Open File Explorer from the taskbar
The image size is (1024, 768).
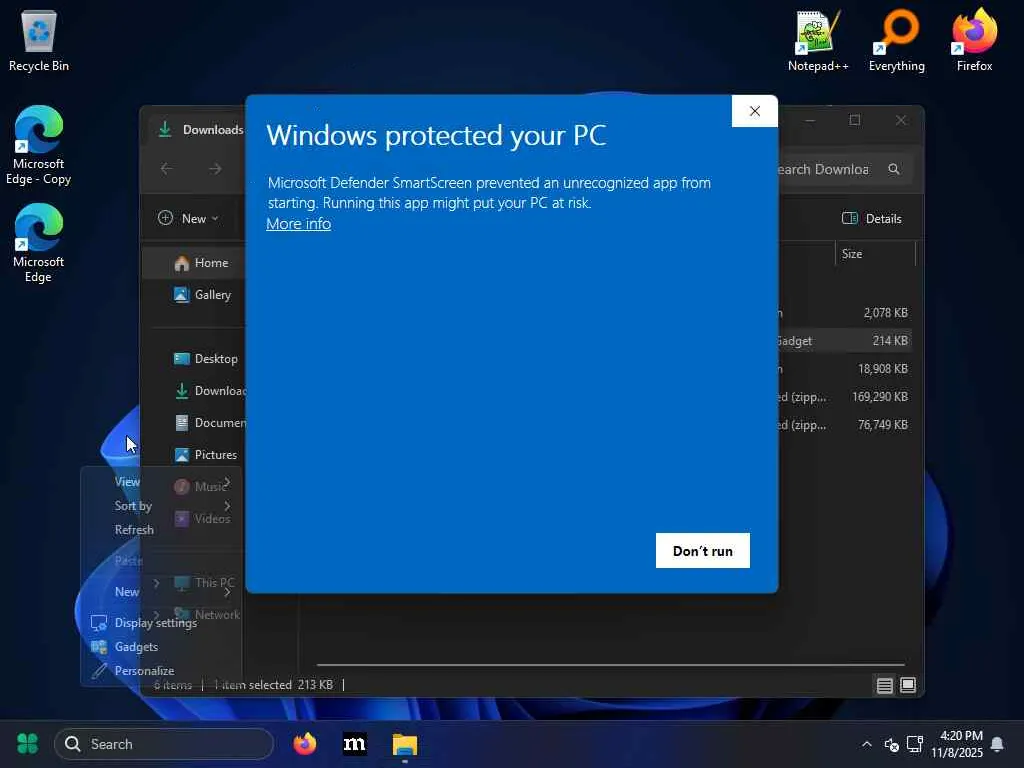[405, 744]
